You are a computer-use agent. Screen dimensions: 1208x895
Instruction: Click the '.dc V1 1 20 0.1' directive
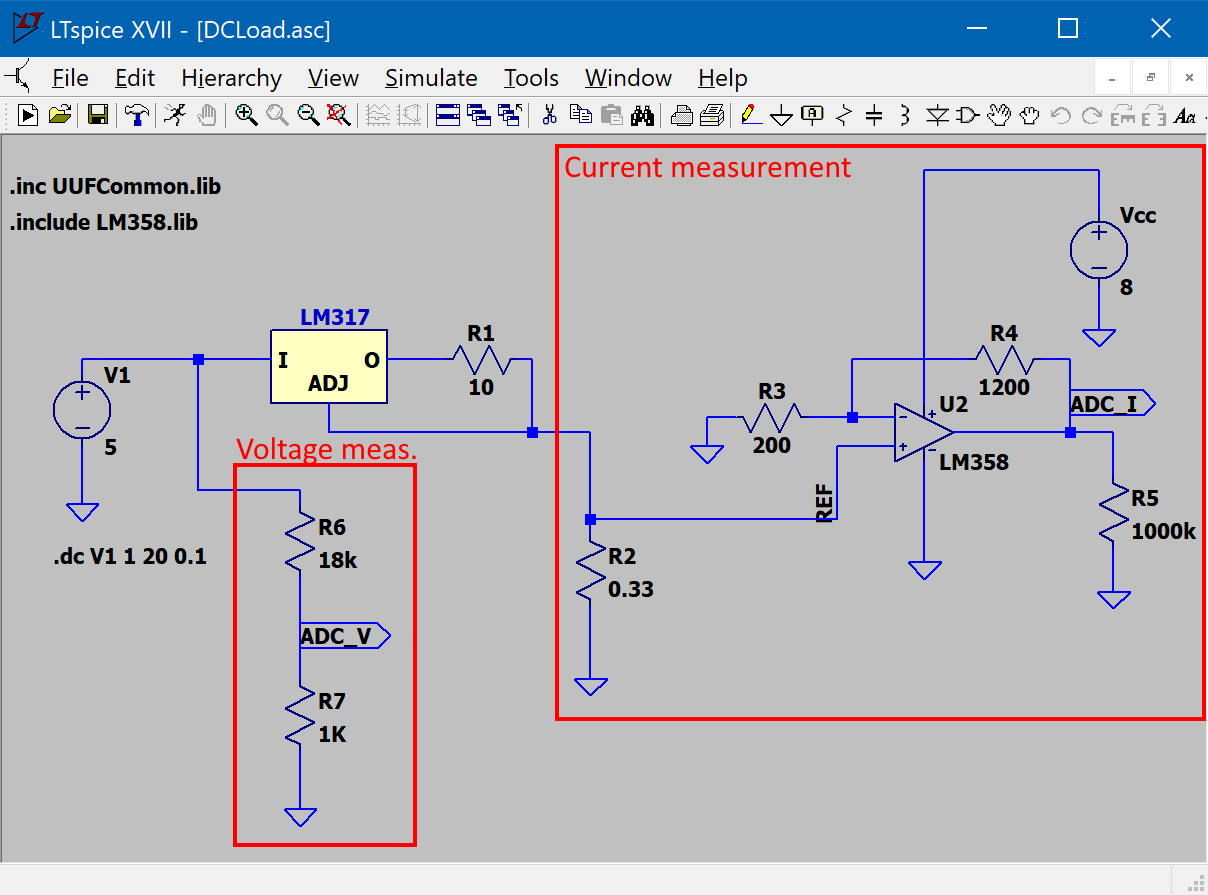pyautogui.click(x=130, y=556)
